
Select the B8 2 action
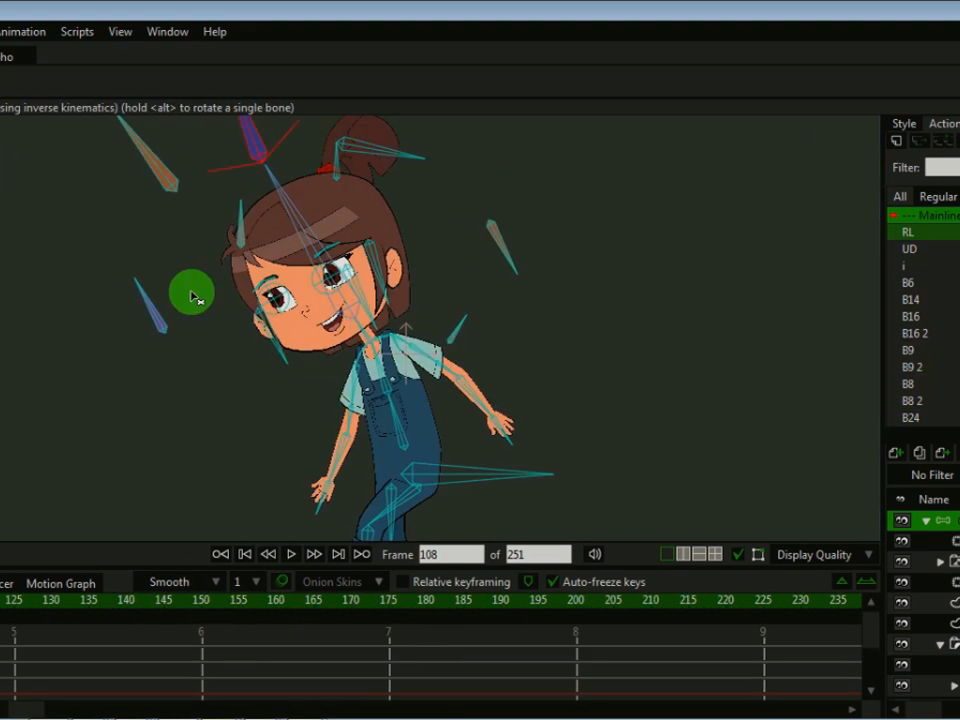(x=923, y=400)
